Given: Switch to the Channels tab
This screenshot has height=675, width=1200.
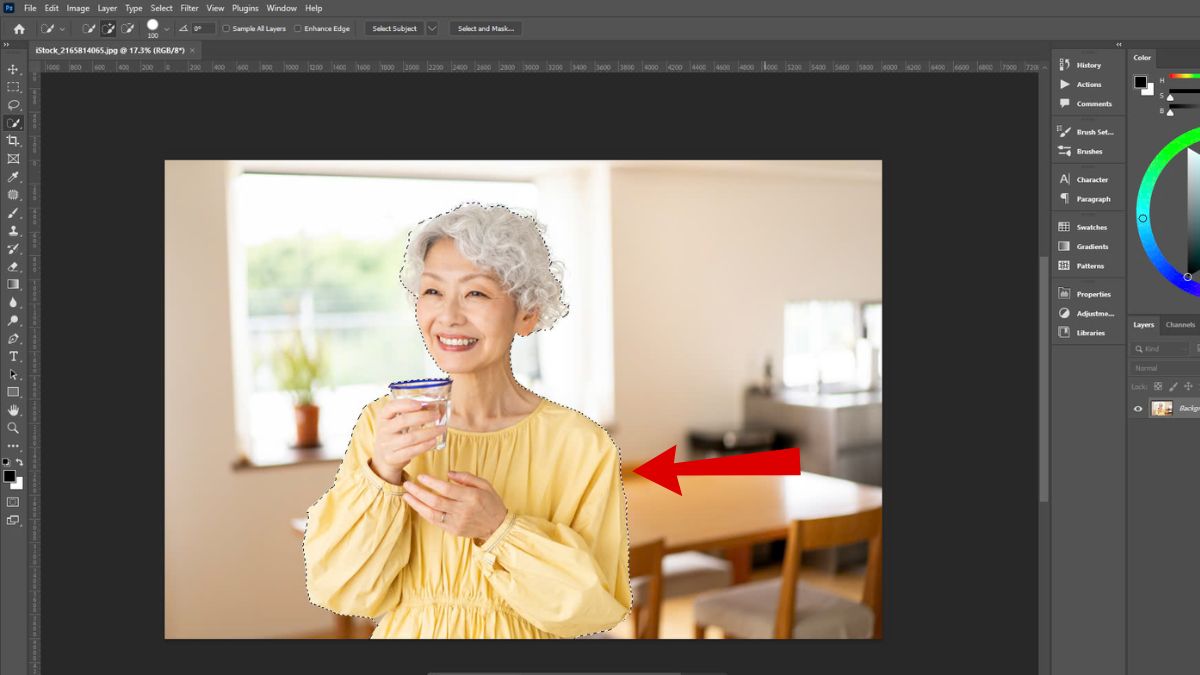Looking at the screenshot, I should tap(1180, 325).
